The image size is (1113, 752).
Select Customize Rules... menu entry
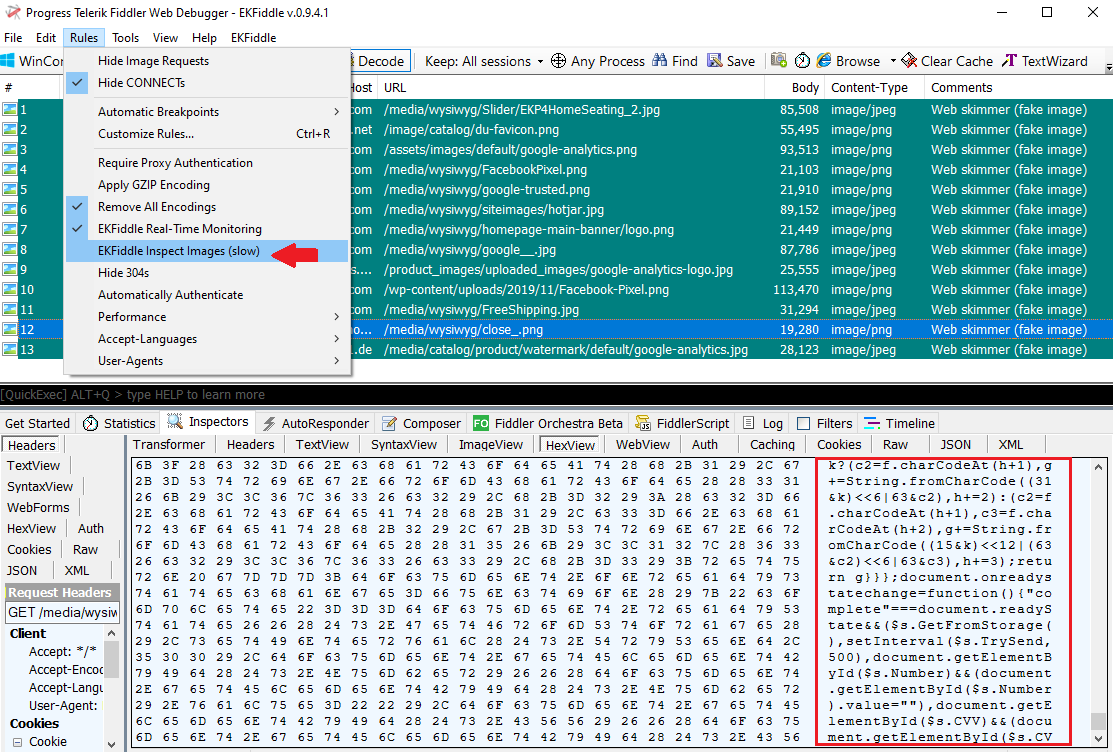[207, 133]
